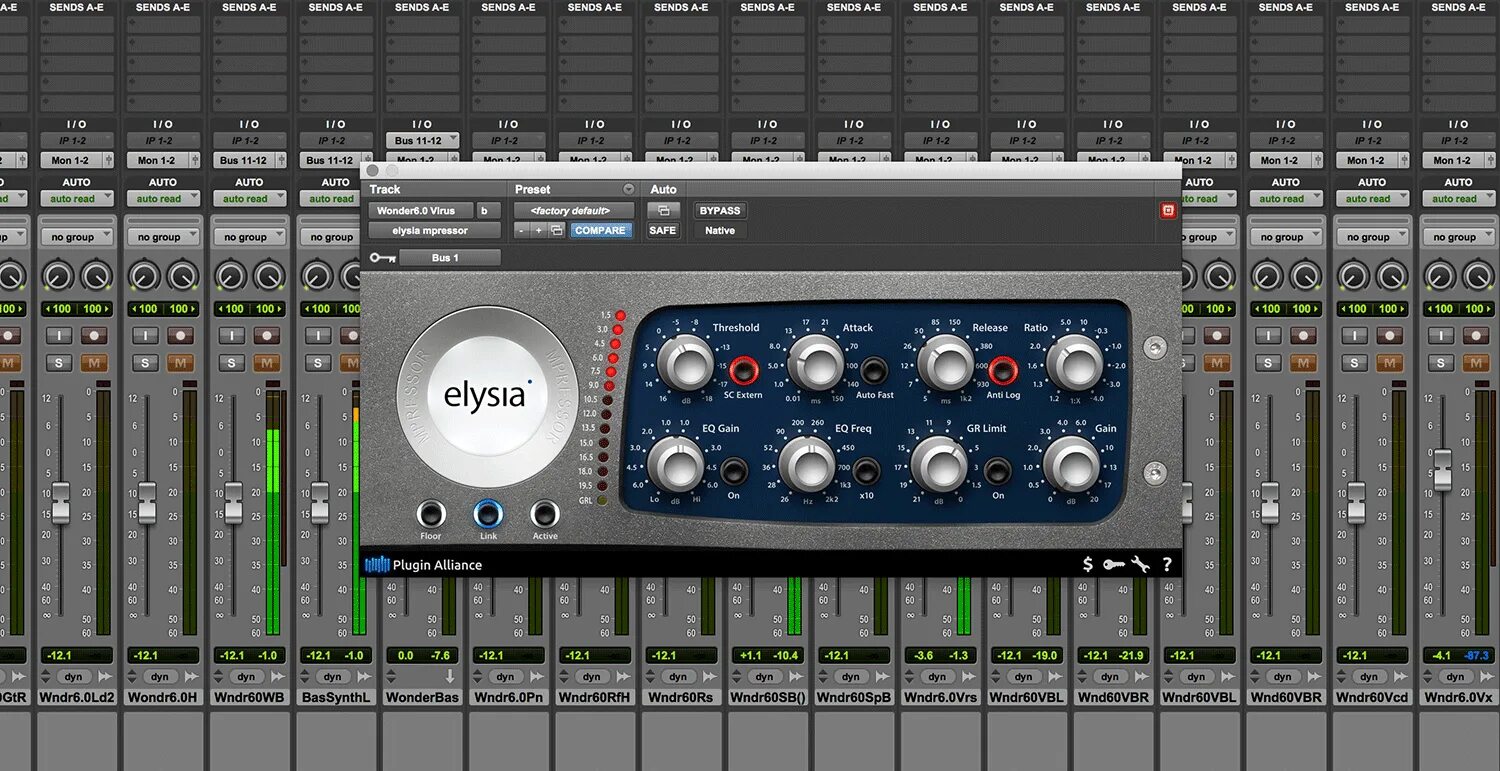Click right pan knob on Wondr6.0H track

pyautogui.click(x=182, y=277)
